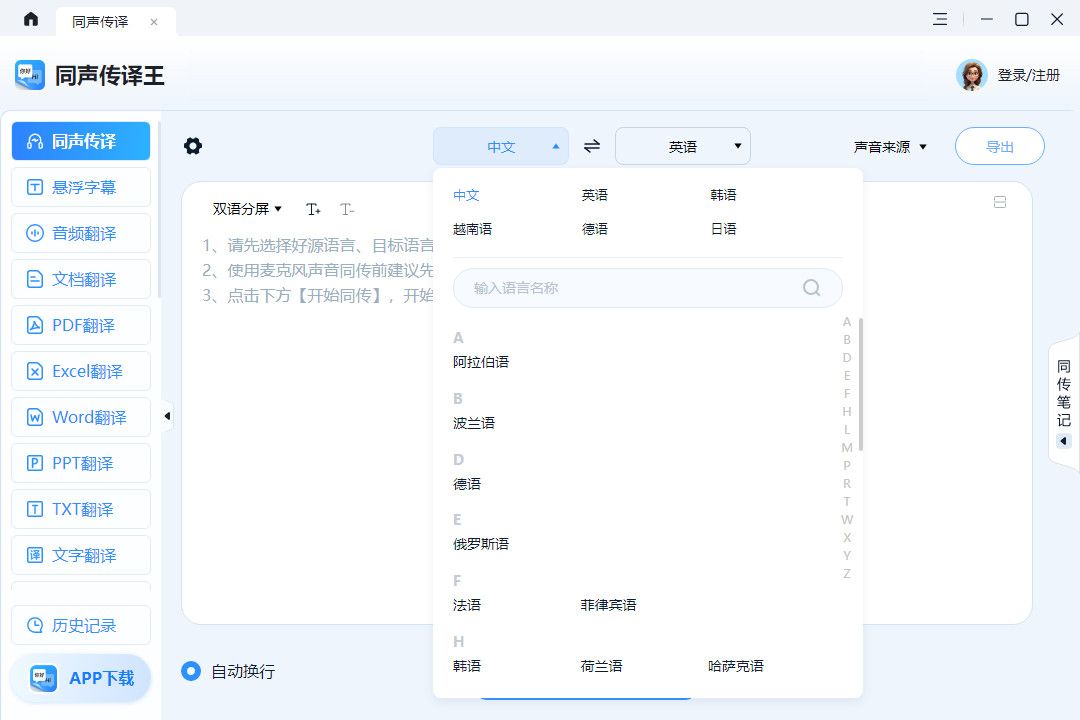
Task: Open the 英语 target language dropdown
Action: 683,146
